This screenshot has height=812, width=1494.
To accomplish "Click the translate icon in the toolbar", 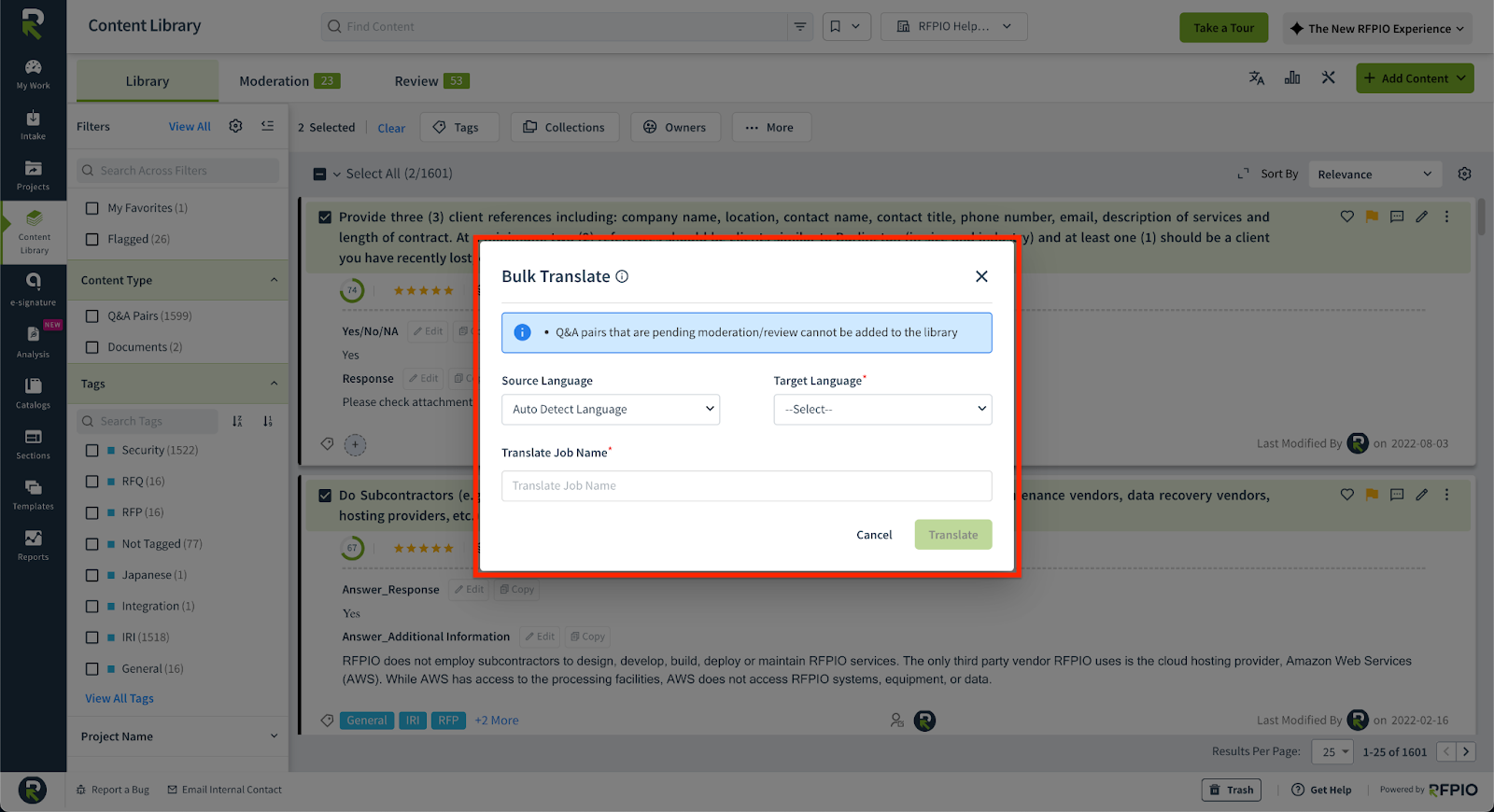I will pos(1257,78).
